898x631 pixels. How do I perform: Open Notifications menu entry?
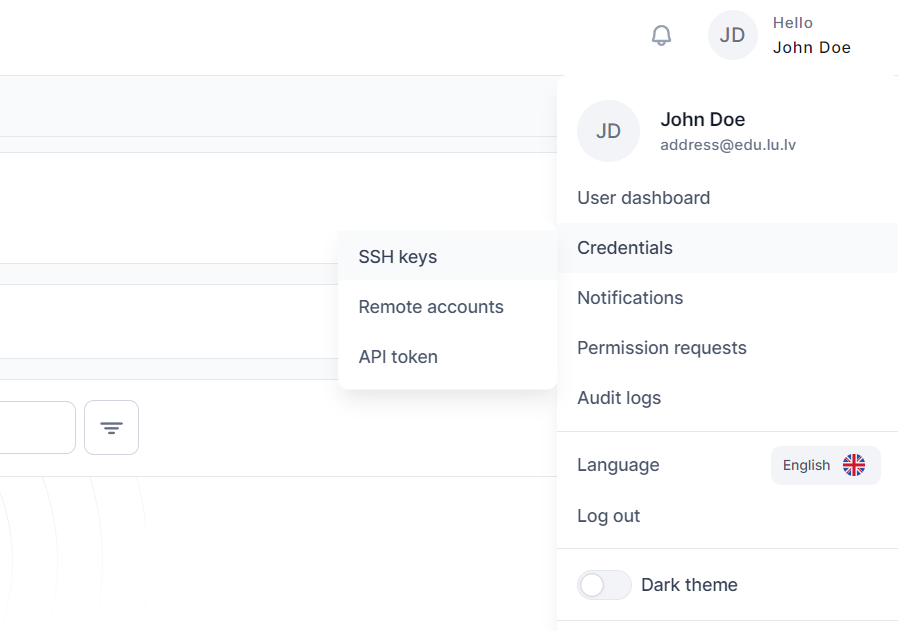(630, 298)
